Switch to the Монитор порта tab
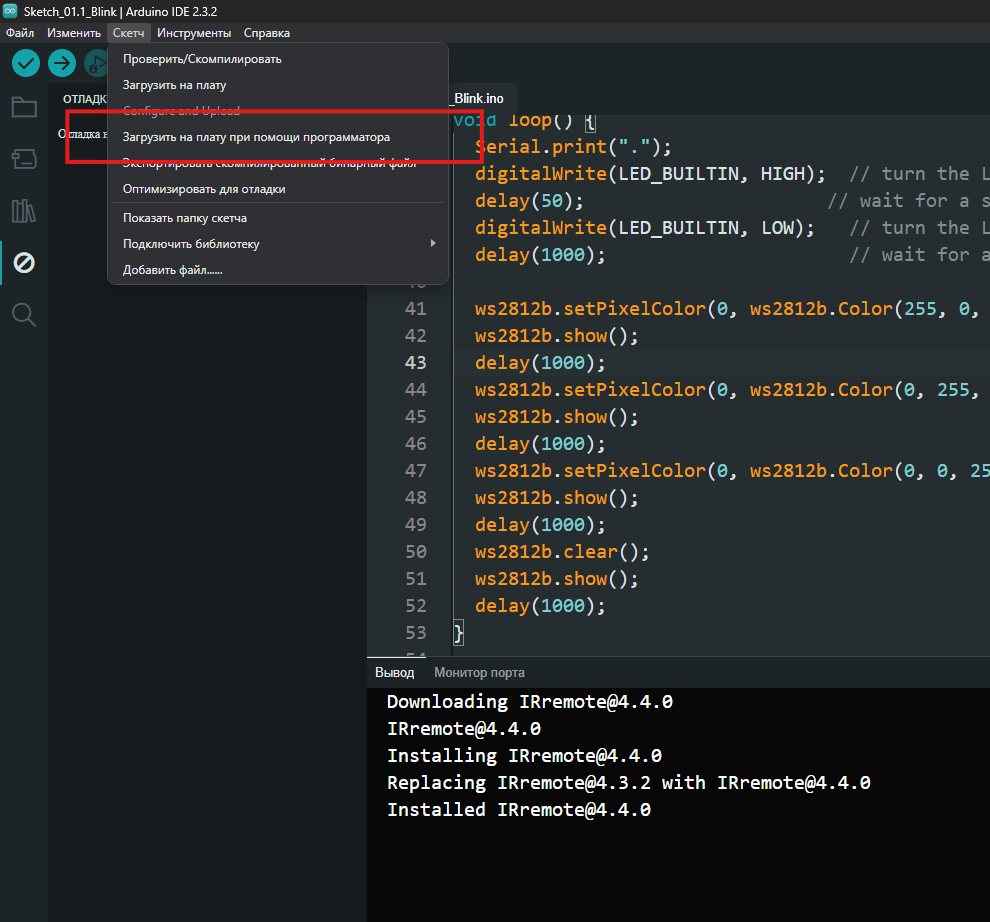The image size is (990, 922). click(x=479, y=673)
